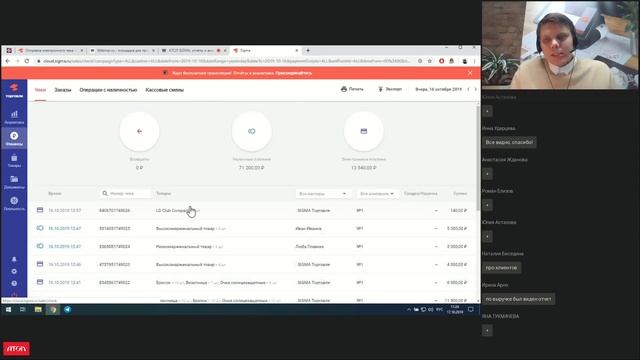Click the Присоединяйтесь link in orange banner

(293, 73)
